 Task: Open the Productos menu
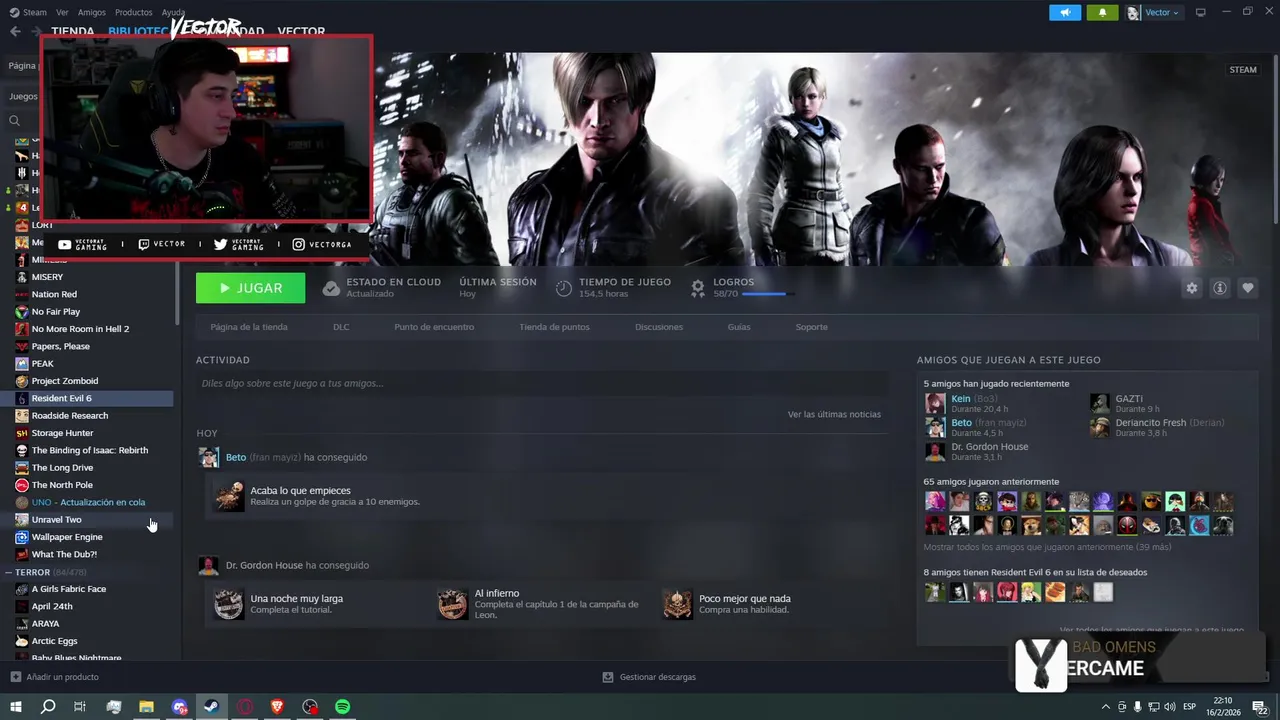point(133,12)
